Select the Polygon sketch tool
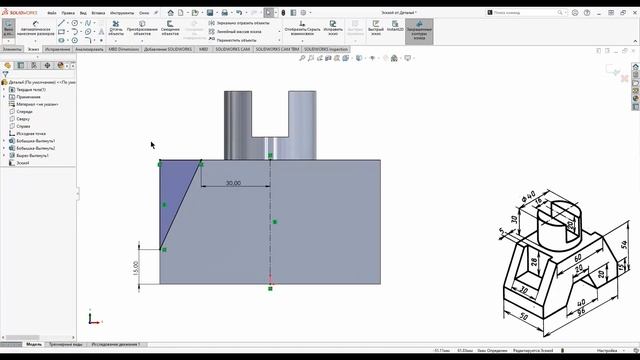The width and height of the screenshot is (640, 360). click(x=75, y=40)
